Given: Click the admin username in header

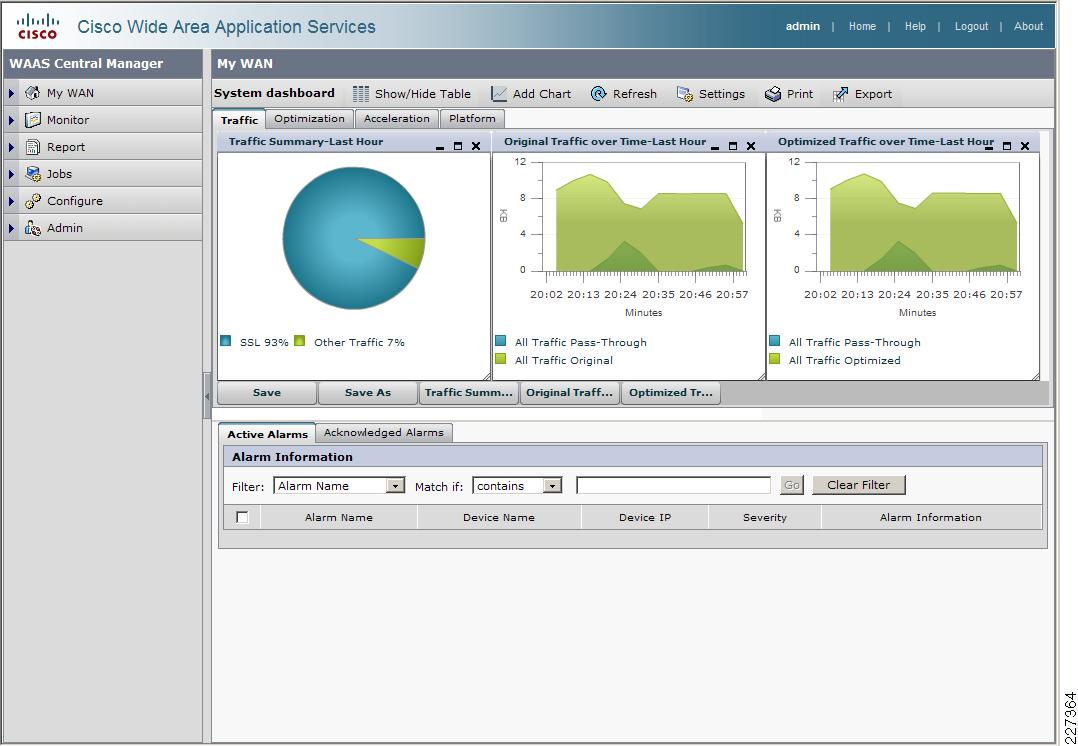Looking at the screenshot, I should coord(803,26).
